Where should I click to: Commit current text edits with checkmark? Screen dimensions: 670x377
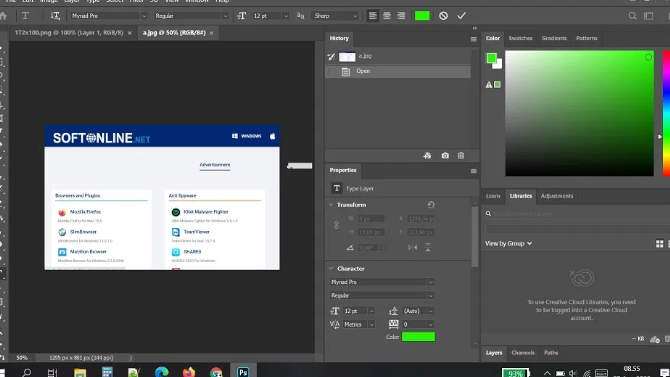pyautogui.click(x=461, y=16)
